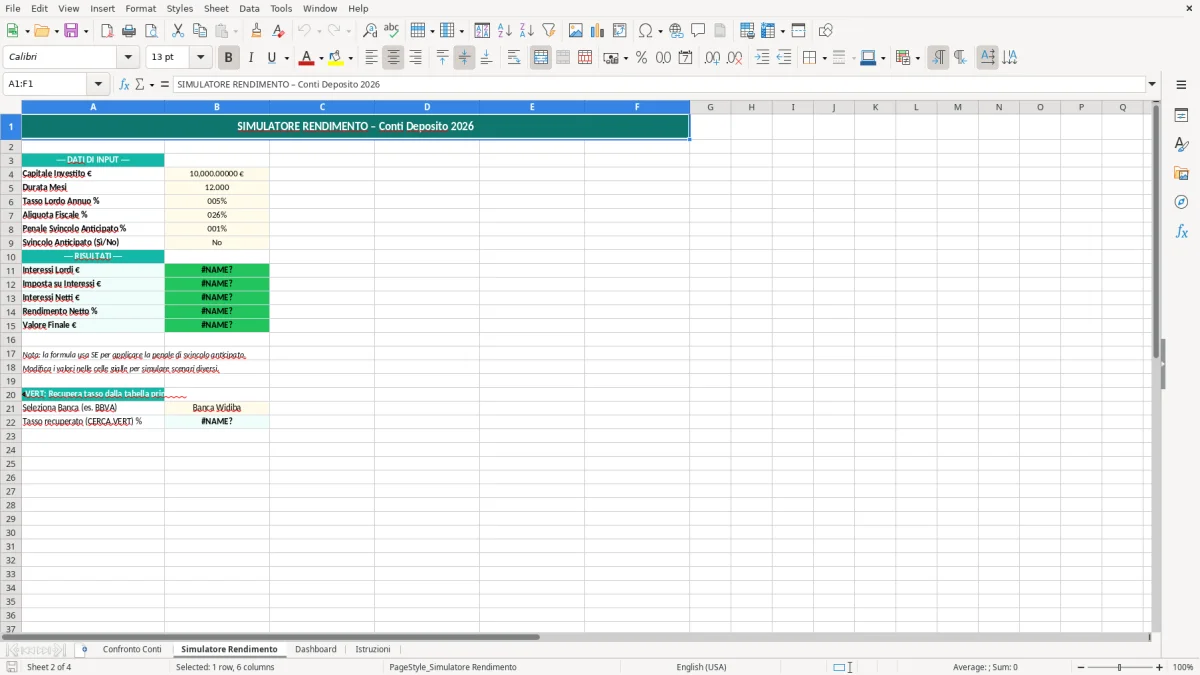Switch to the Dashboard sheet tab

pyautogui.click(x=316, y=650)
